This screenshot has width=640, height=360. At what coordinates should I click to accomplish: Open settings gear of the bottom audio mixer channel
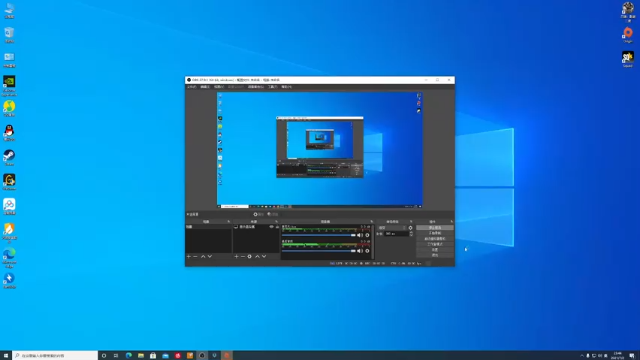367,251
